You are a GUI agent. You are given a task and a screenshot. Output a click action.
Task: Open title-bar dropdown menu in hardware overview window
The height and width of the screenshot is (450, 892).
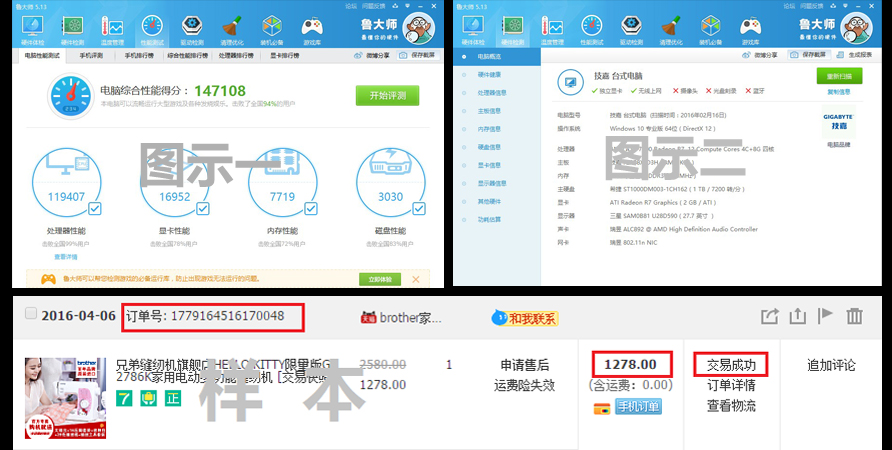[845, 6]
